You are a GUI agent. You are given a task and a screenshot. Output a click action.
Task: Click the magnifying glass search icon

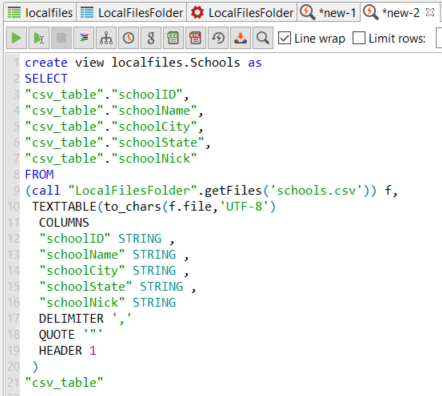click(263, 38)
